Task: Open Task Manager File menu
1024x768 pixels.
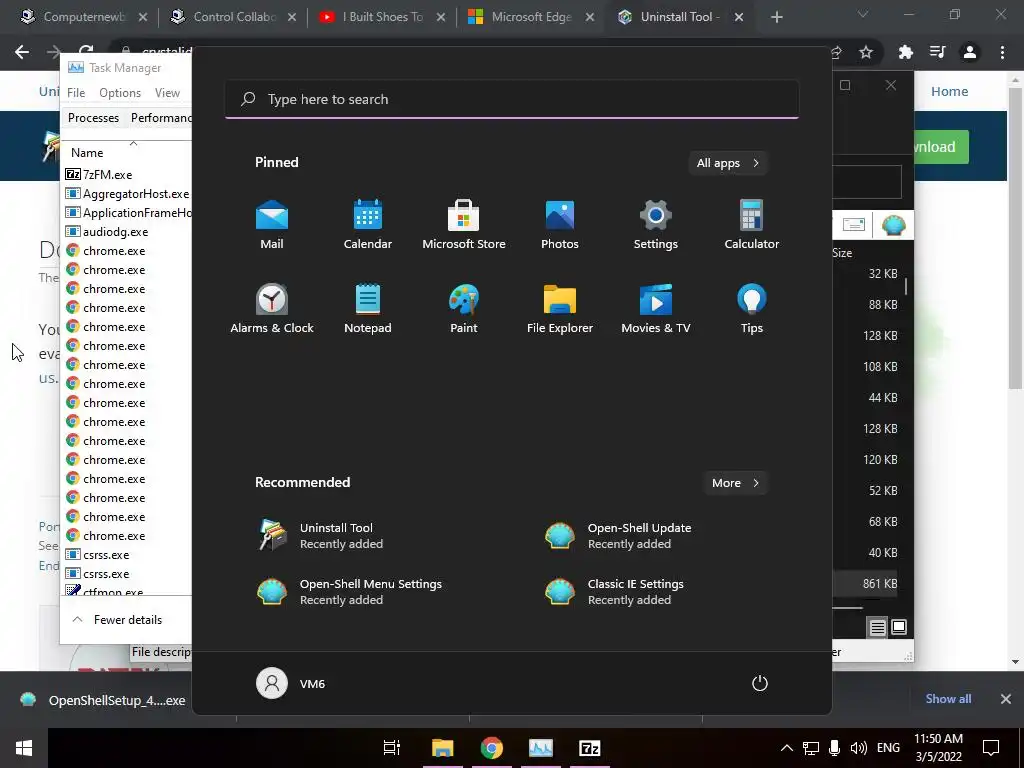Action: click(76, 93)
